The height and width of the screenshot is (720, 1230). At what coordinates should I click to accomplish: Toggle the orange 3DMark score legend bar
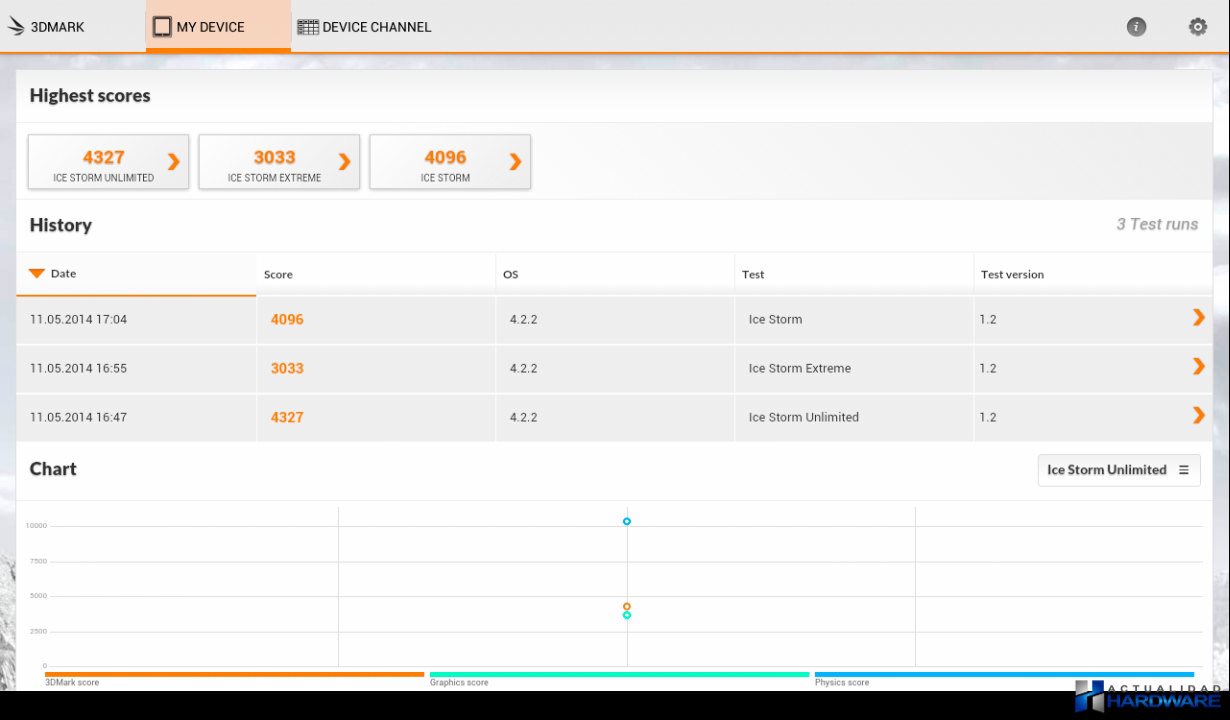point(235,675)
